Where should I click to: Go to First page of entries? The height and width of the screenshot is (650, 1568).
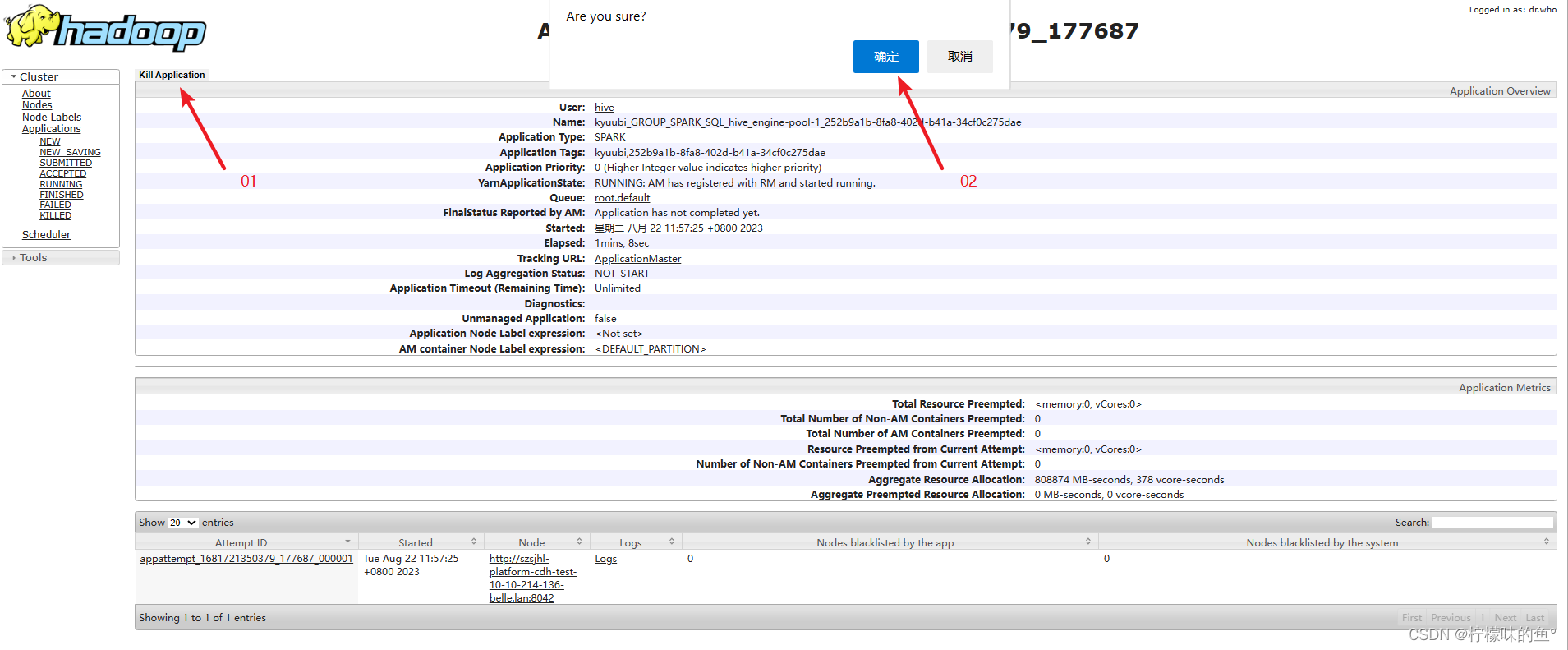(1412, 618)
